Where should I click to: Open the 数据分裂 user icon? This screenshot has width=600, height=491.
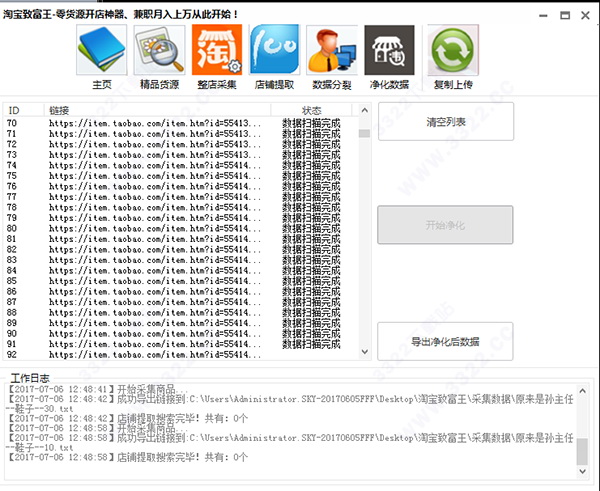coord(332,50)
